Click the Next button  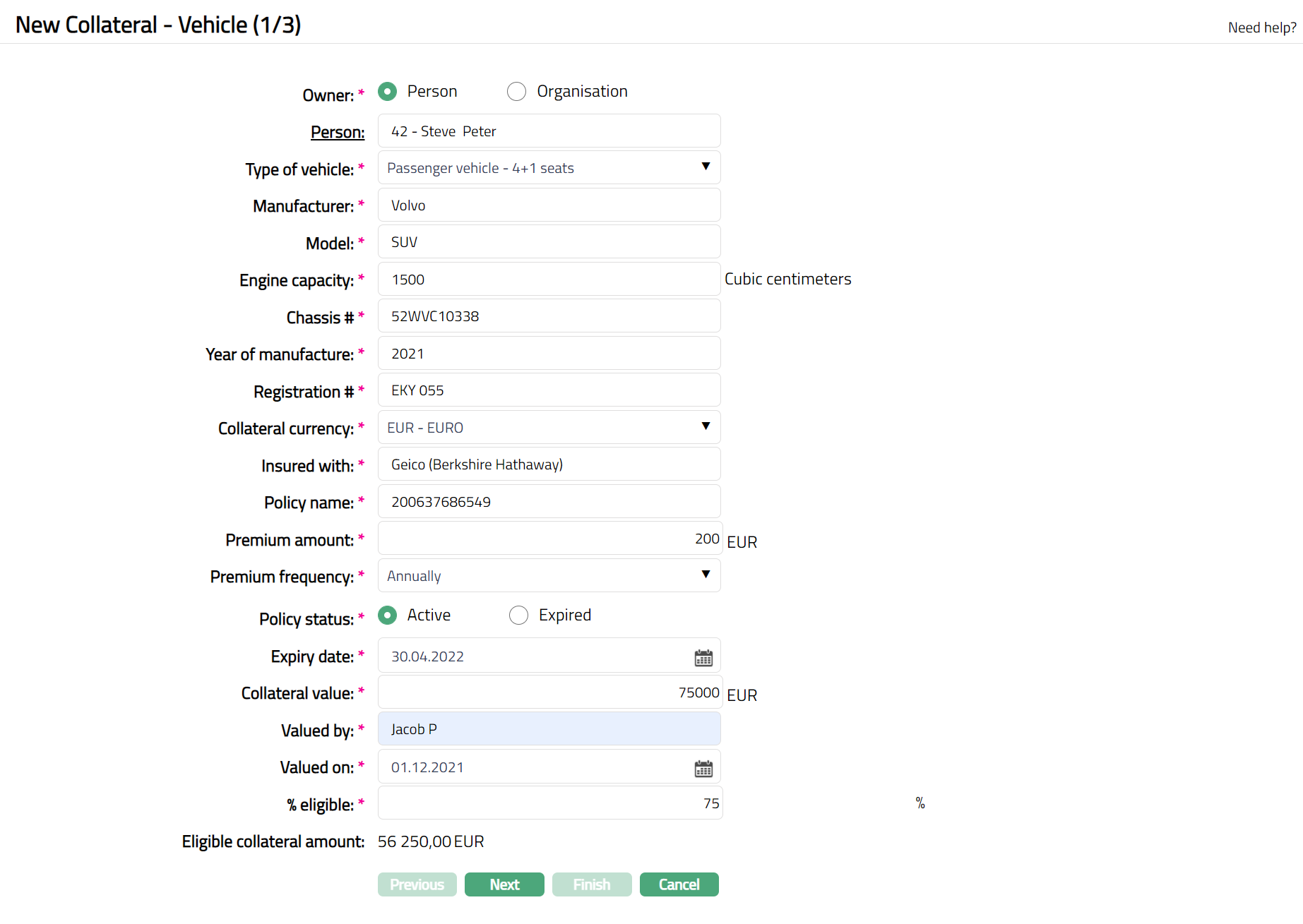tap(504, 884)
